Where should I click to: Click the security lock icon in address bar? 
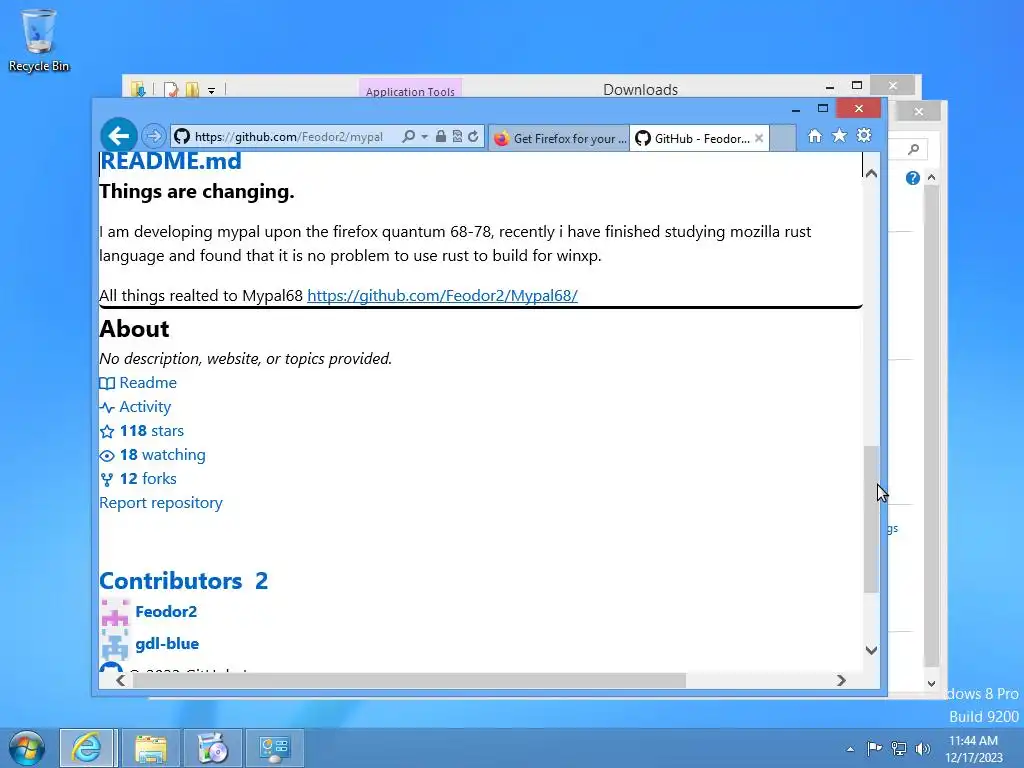pyautogui.click(x=441, y=136)
